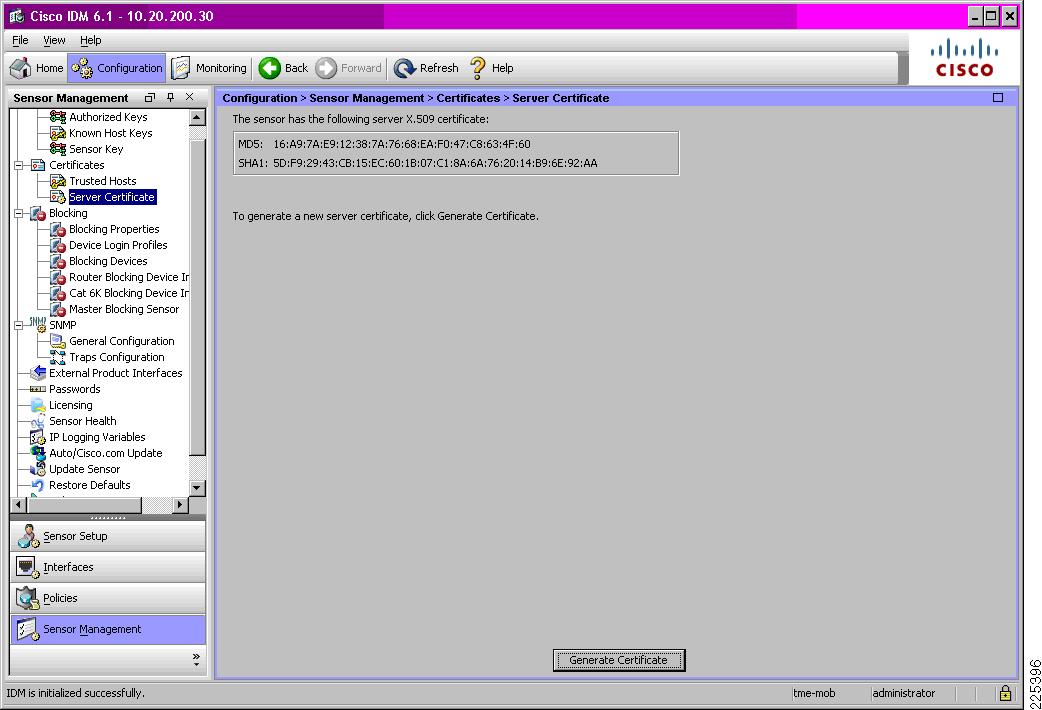The height and width of the screenshot is (710, 1042).
Task: Click the Sensor Key icon
Action: 58,149
